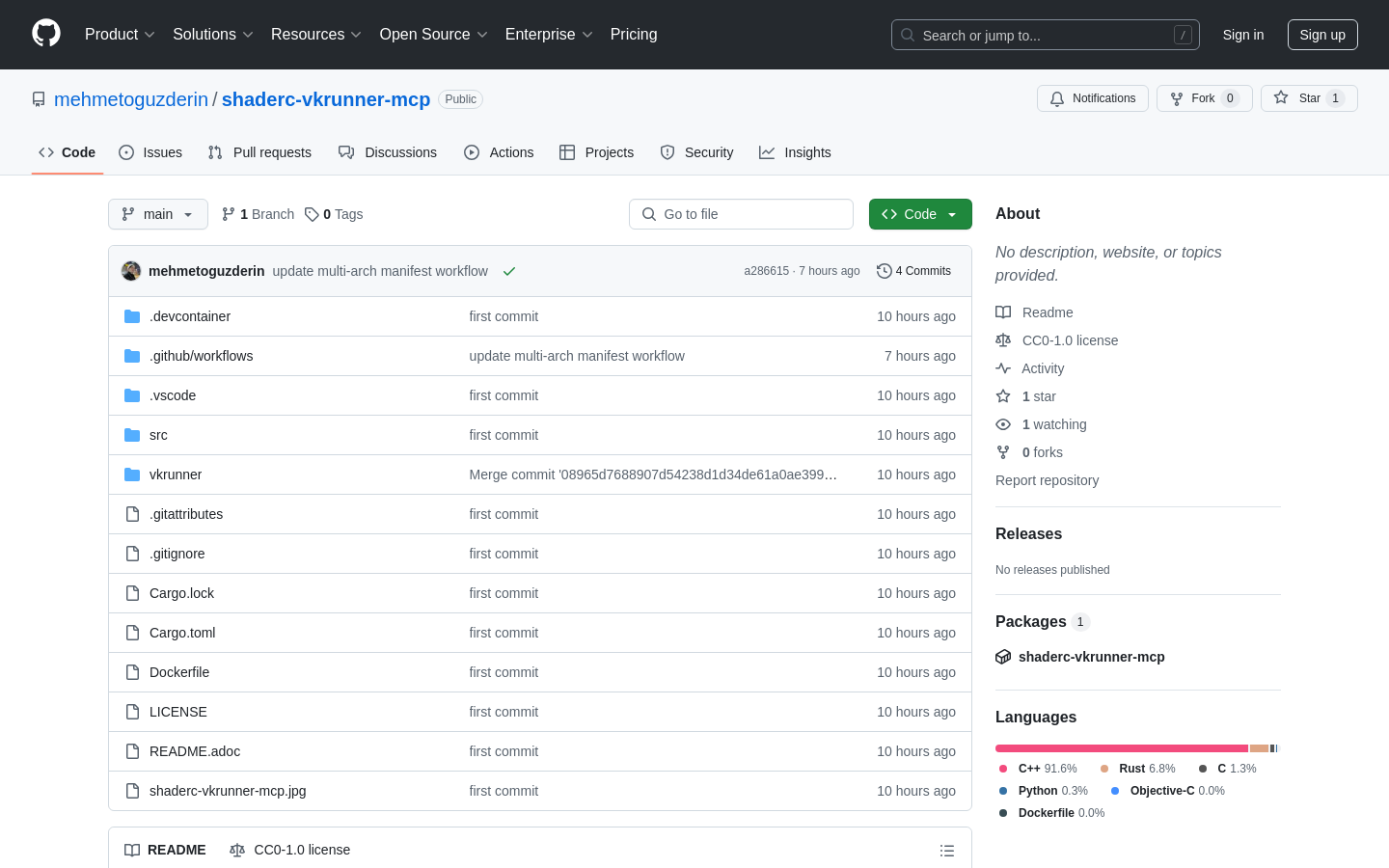View the 1 star stargazers
The height and width of the screenshot is (868, 1389).
click(x=1026, y=396)
